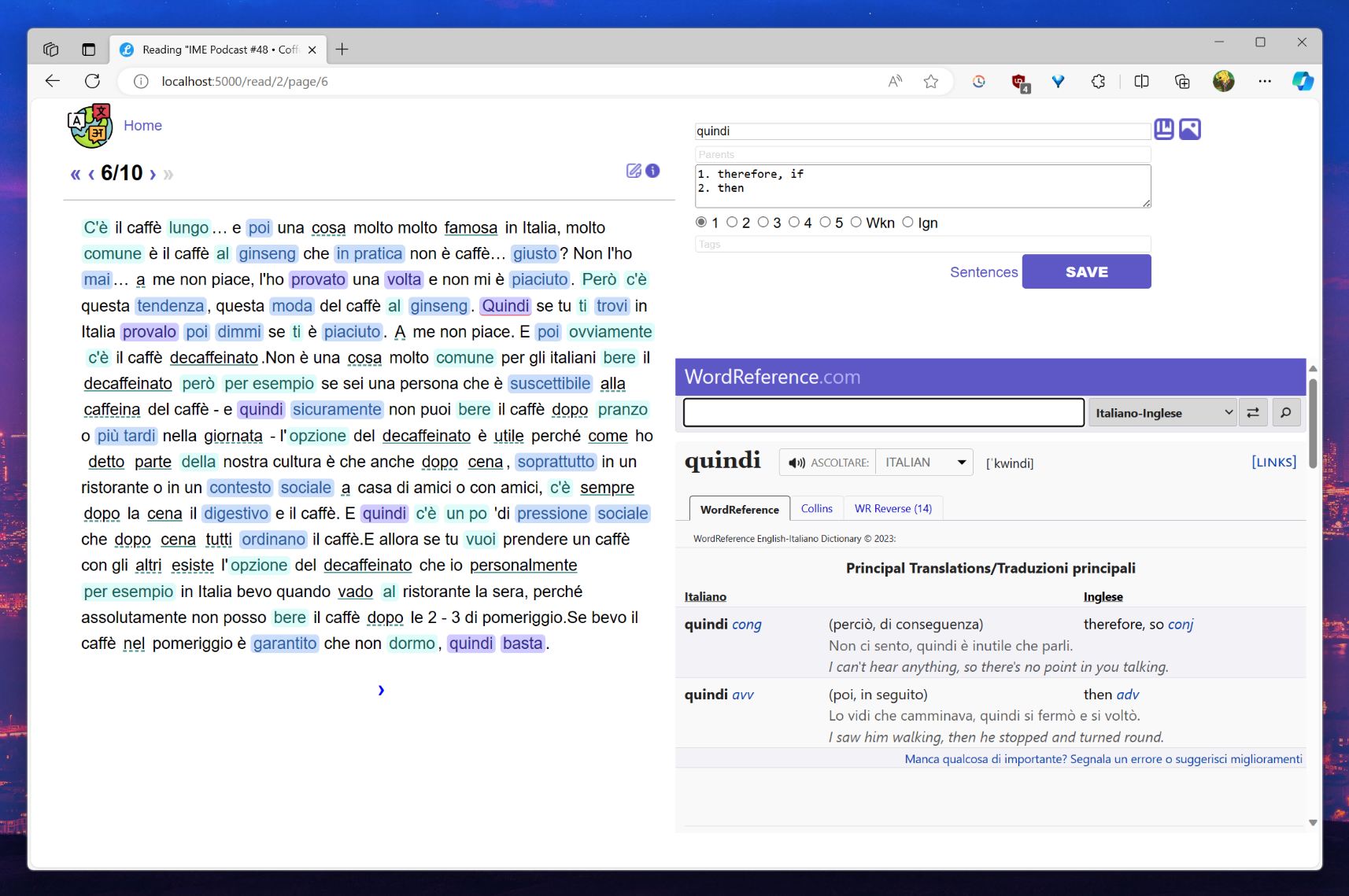Go to first page double-left chevron

pyautogui.click(x=76, y=174)
